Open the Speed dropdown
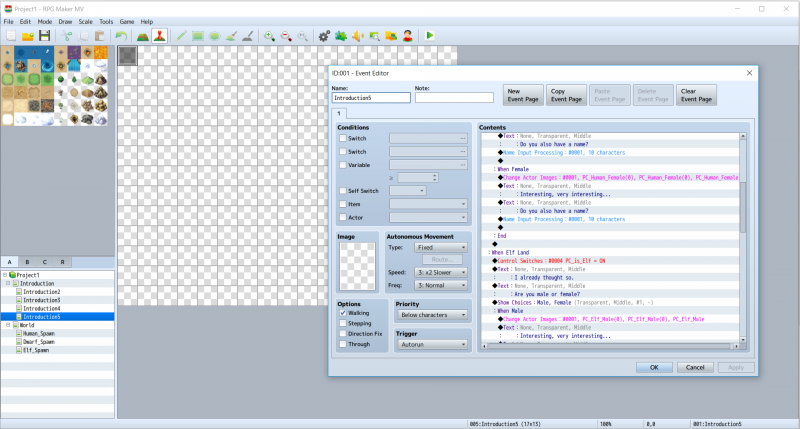The width and height of the screenshot is (800, 429). pos(441,272)
